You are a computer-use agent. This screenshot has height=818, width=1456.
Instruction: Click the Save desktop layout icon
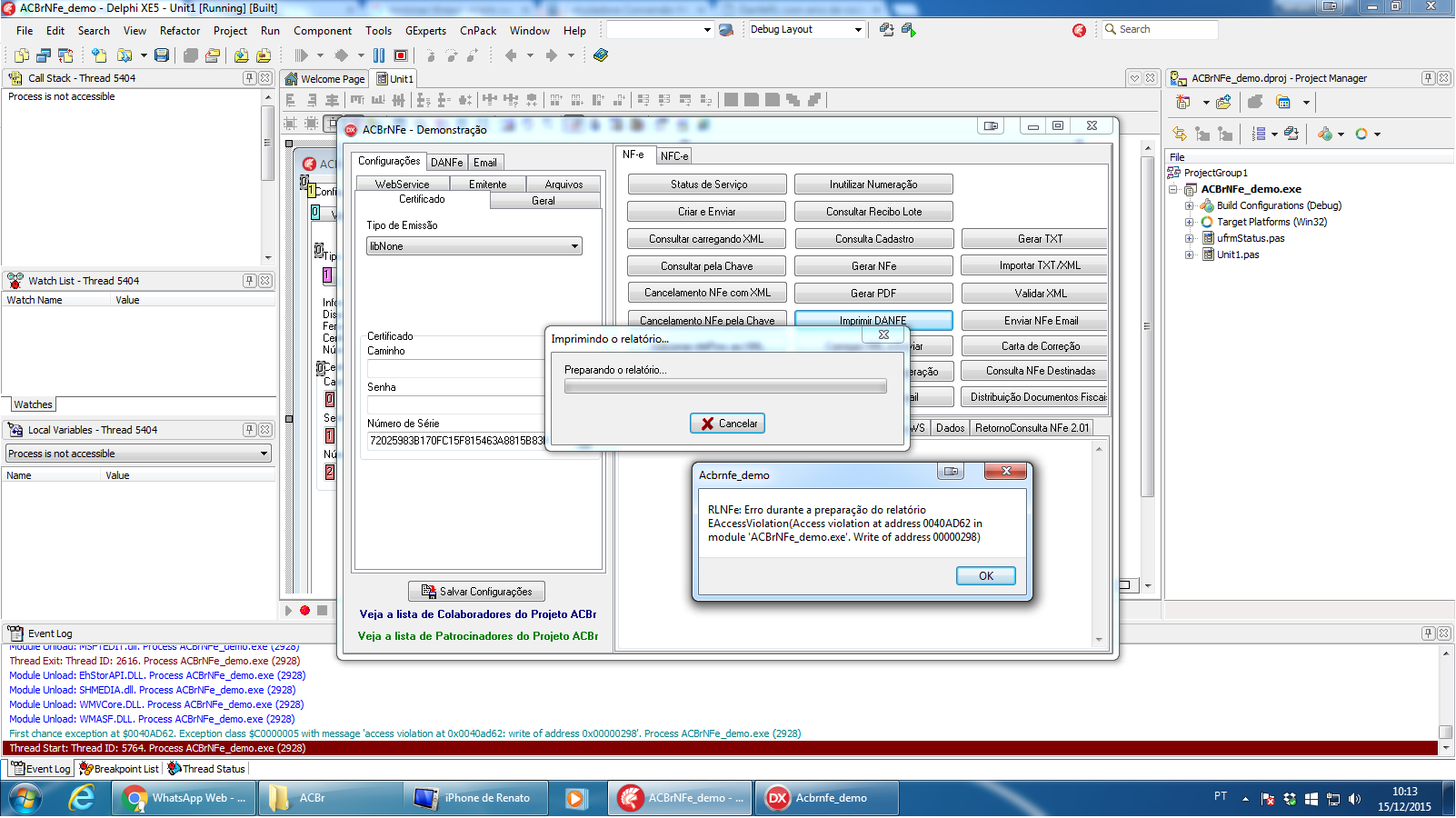887,30
